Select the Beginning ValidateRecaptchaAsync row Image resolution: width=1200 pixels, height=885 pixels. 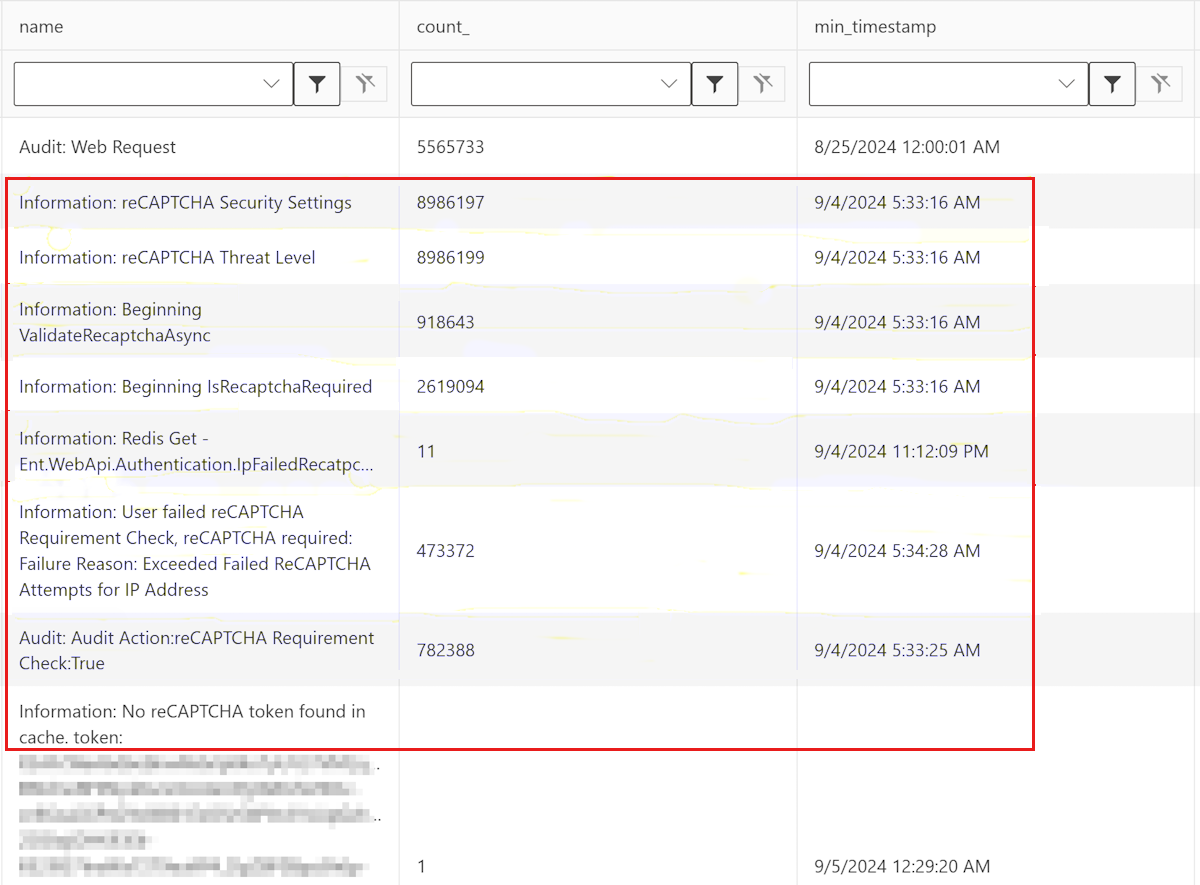pyautogui.click(x=115, y=323)
